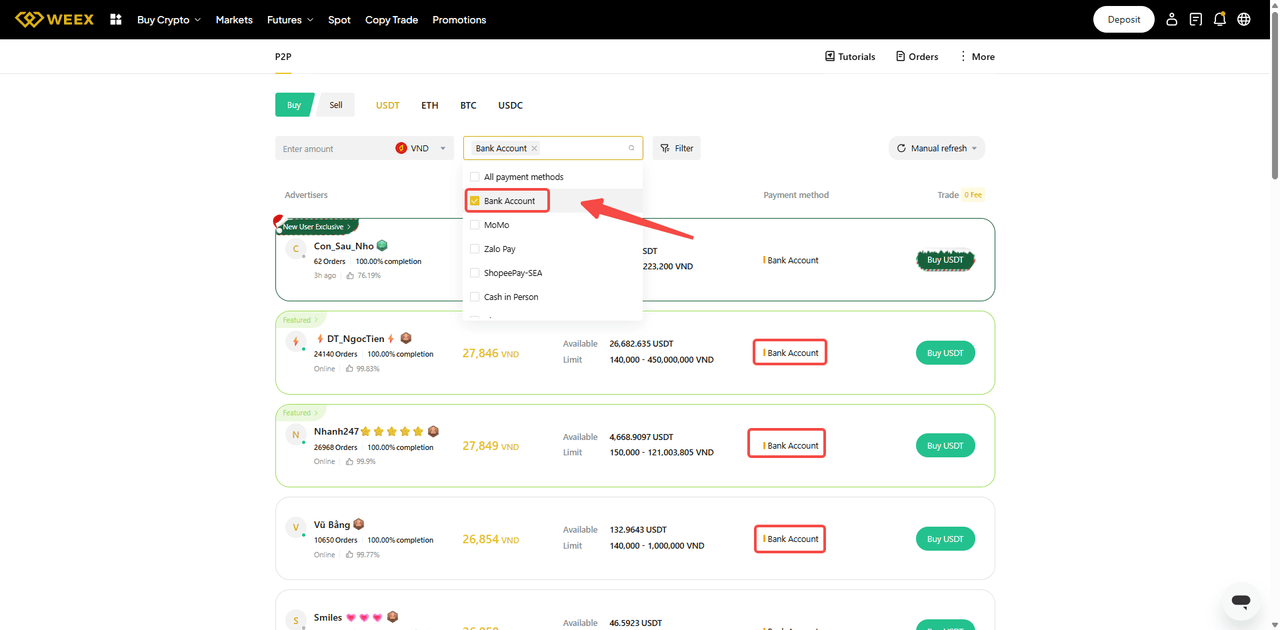Click Buy USDT for DT_NgocTien
This screenshot has height=630, width=1280.
pos(945,353)
